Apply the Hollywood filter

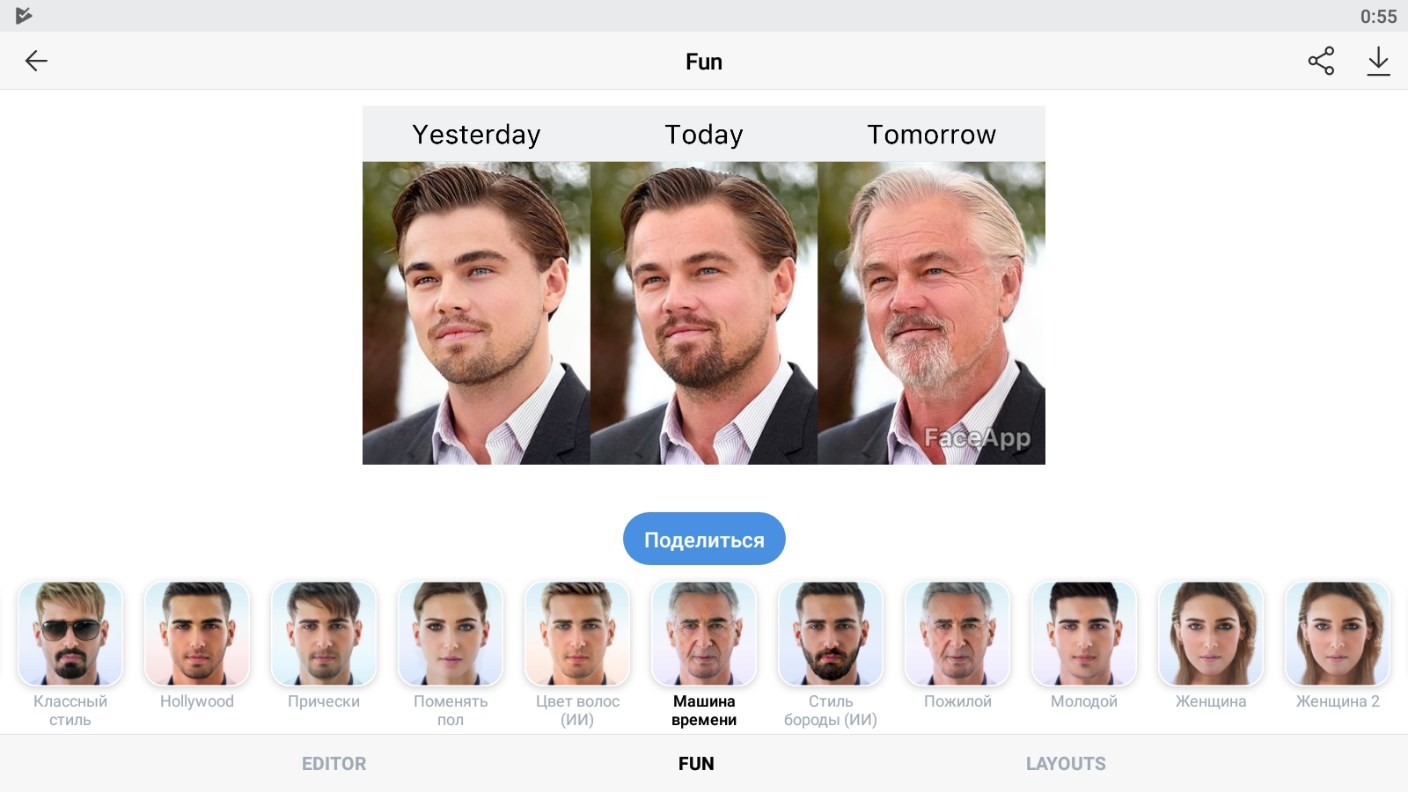pos(197,634)
